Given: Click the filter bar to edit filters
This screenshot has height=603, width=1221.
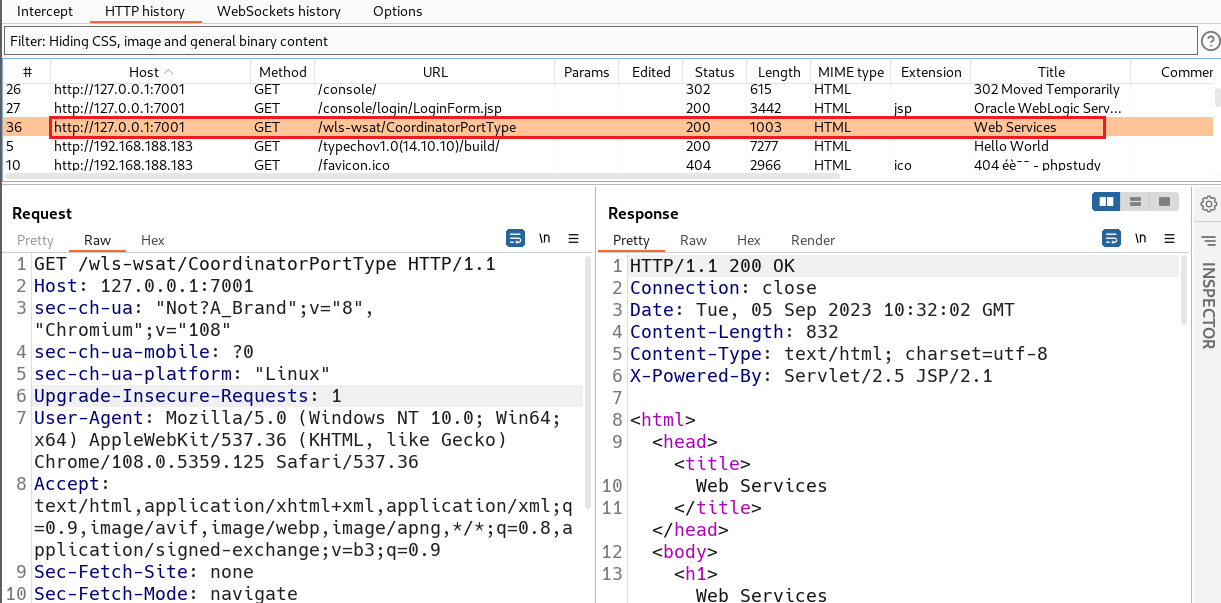Looking at the screenshot, I should [x=600, y=41].
